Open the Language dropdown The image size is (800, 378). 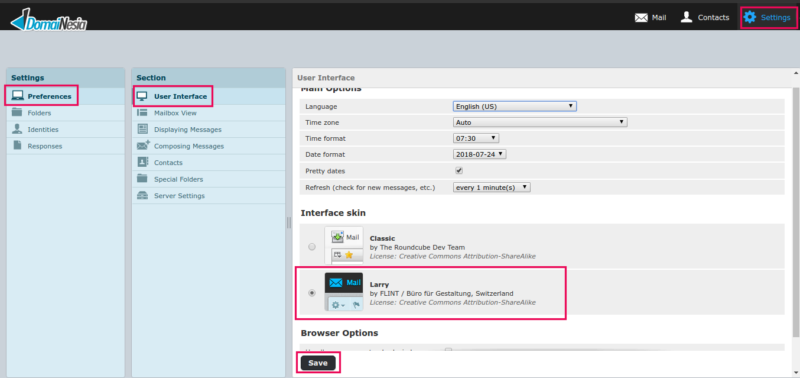coord(515,106)
